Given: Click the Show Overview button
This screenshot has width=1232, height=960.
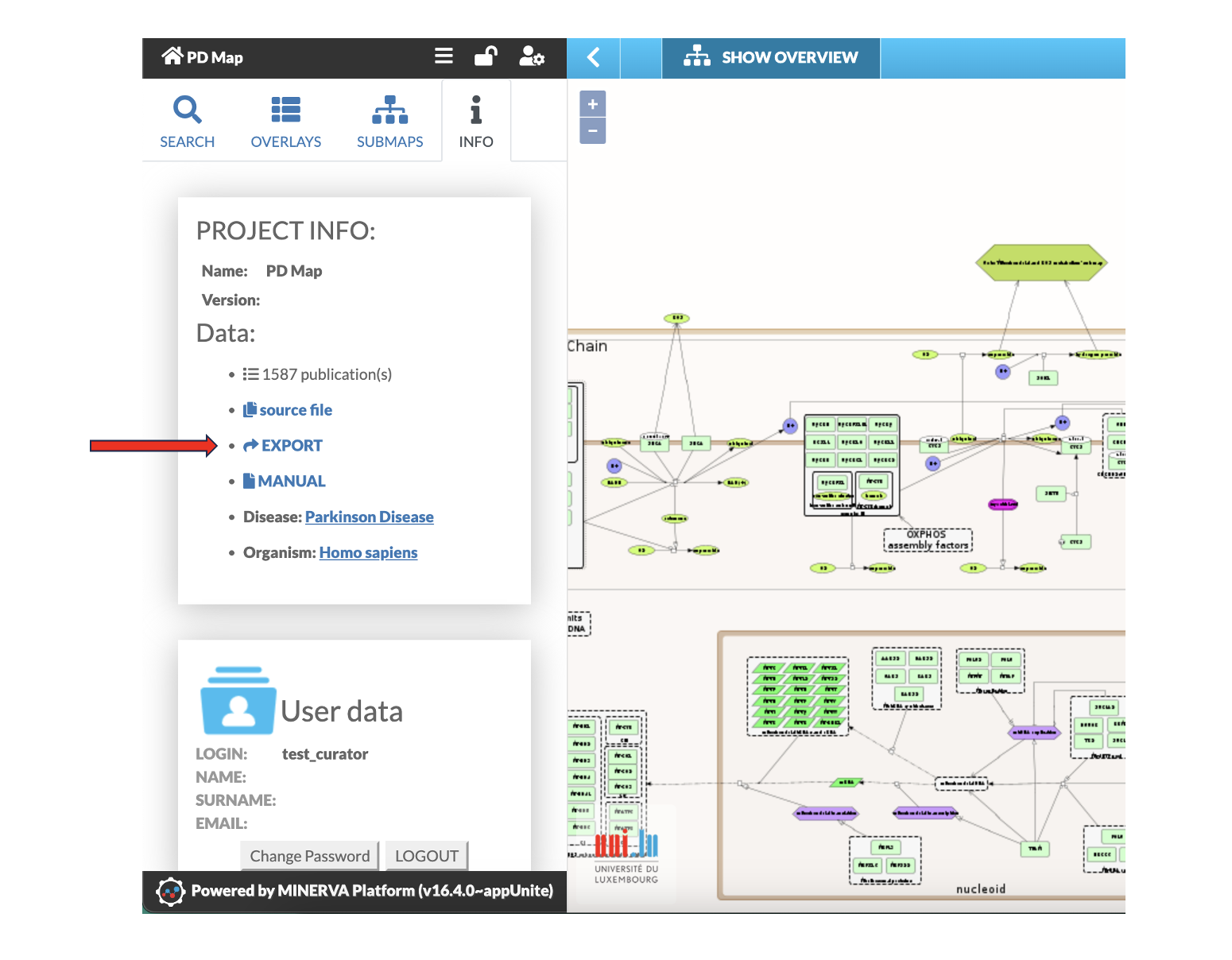Looking at the screenshot, I should tap(771, 57).
